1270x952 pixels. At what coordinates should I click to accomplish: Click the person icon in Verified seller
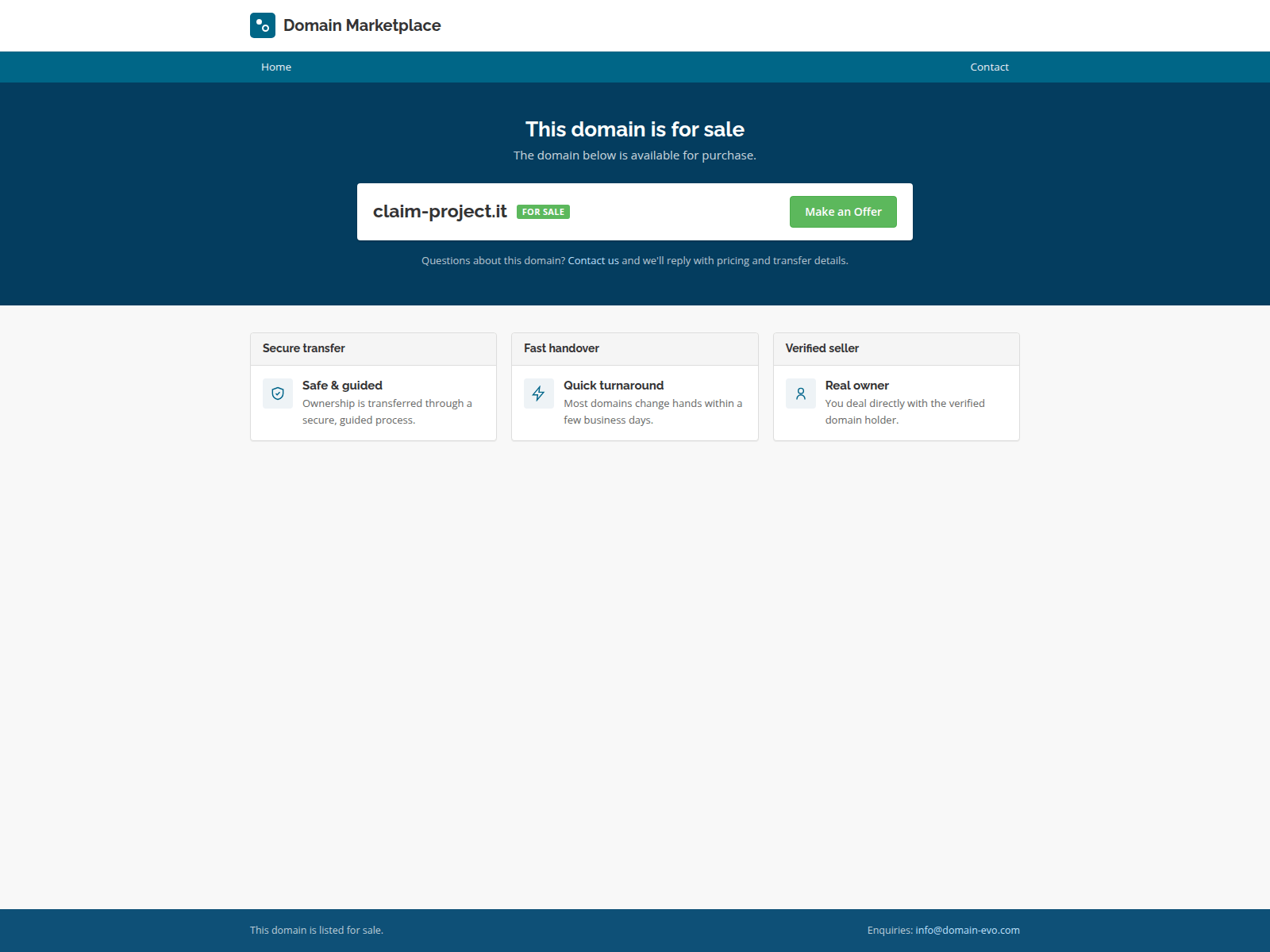[x=801, y=393]
